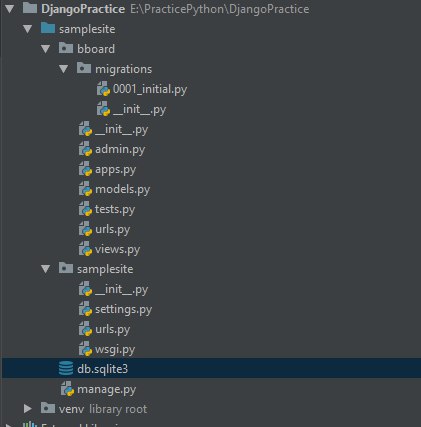Click the Python icon of bboard urls.py
The image size is (421, 427).
pyautogui.click(x=85, y=229)
